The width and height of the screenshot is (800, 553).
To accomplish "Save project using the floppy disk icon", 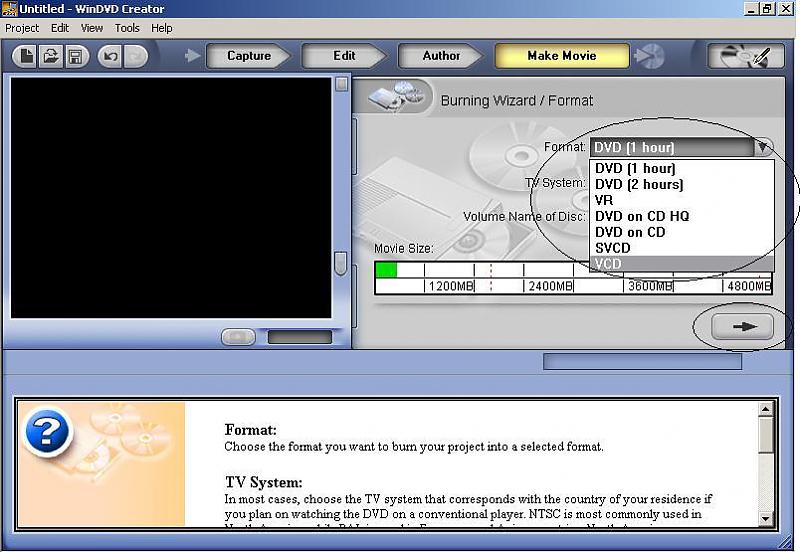I will coord(76,56).
